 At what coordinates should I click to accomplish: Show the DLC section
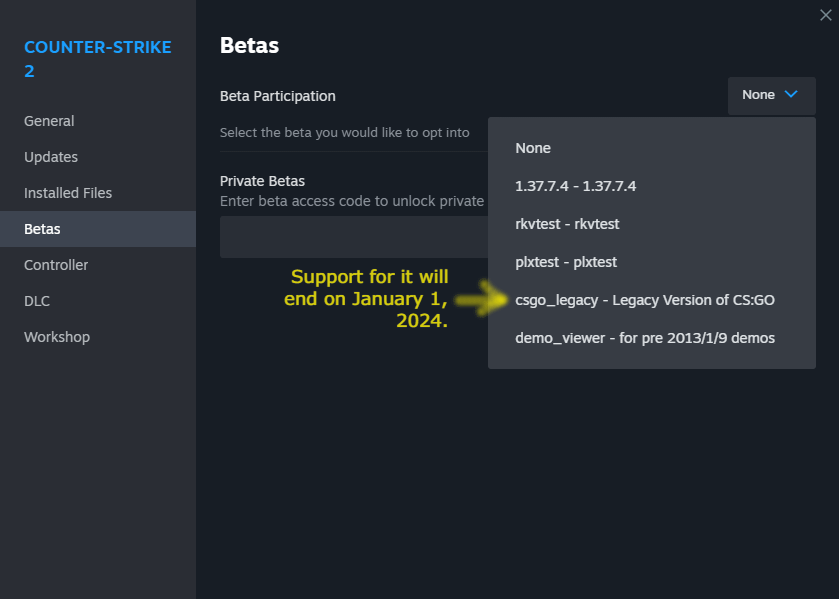tap(37, 301)
